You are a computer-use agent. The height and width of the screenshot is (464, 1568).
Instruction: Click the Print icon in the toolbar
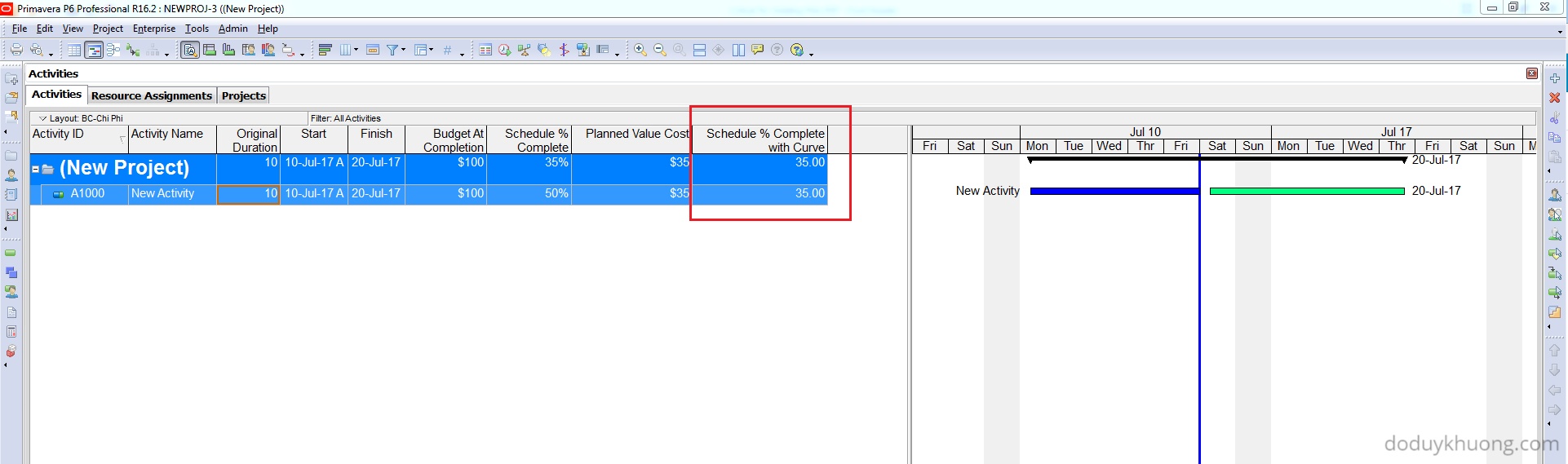point(16,51)
